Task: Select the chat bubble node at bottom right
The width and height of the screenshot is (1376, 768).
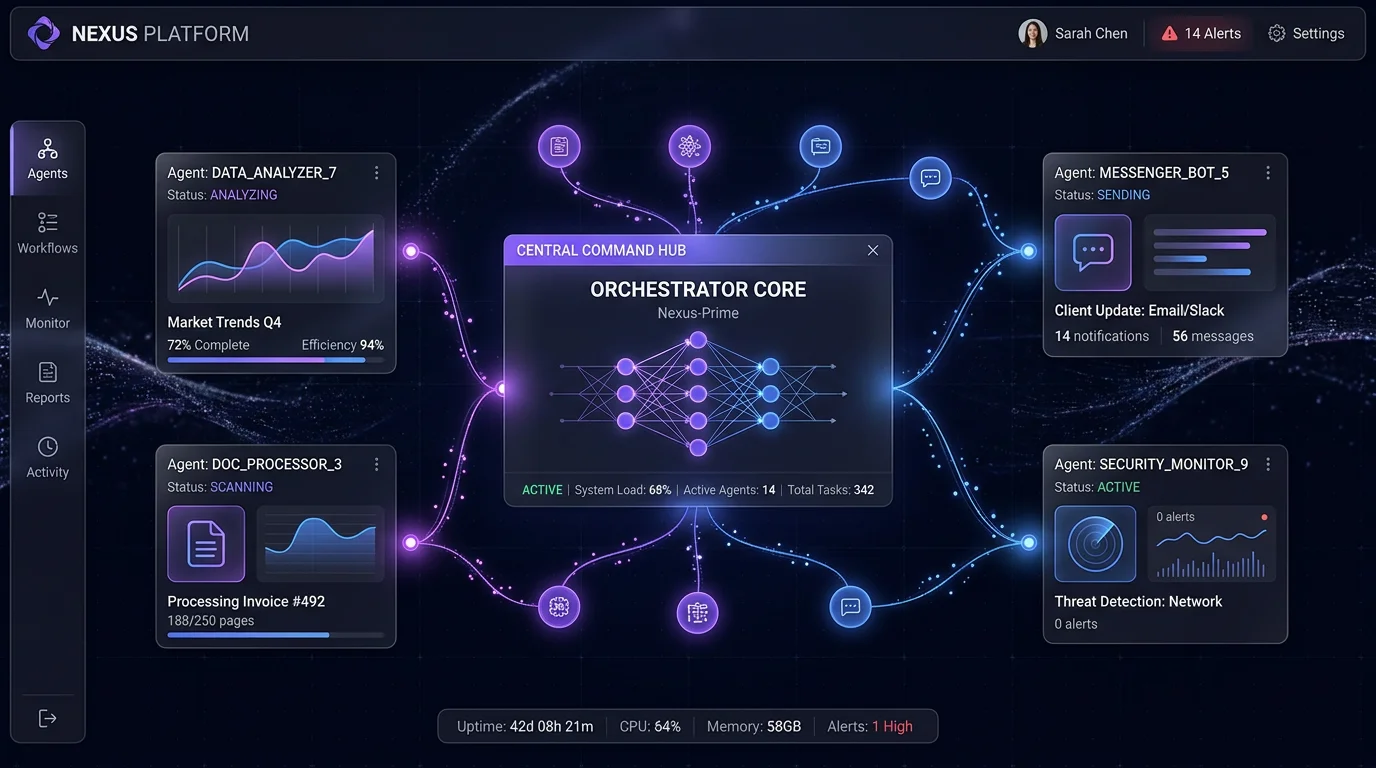Action: click(x=850, y=606)
